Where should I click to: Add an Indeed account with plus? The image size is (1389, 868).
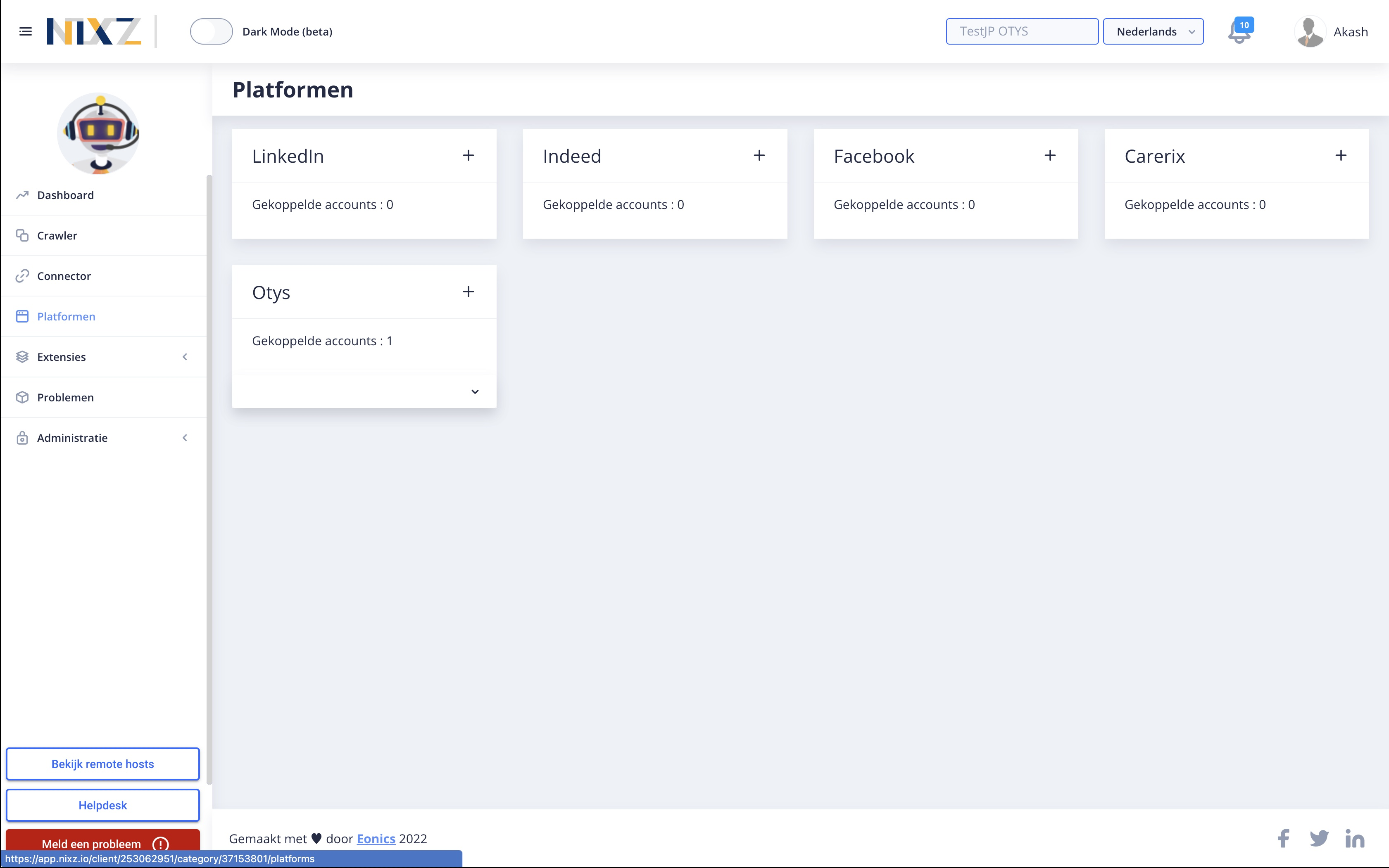point(759,156)
